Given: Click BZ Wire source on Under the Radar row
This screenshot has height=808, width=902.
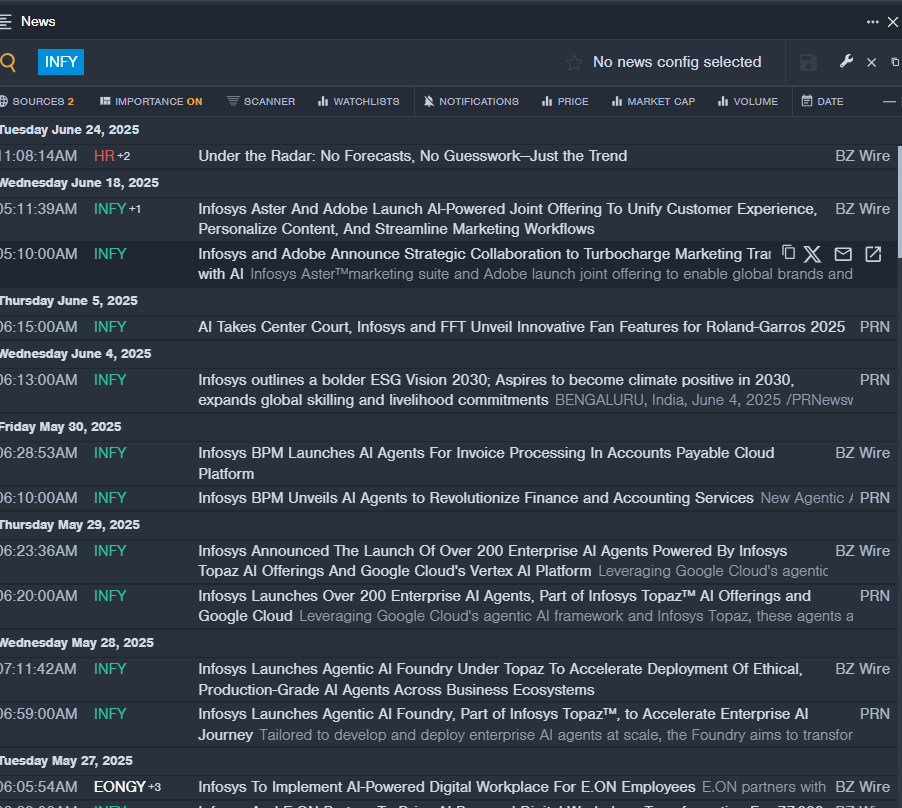Looking at the screenshot, I should [x=862, y=156].
